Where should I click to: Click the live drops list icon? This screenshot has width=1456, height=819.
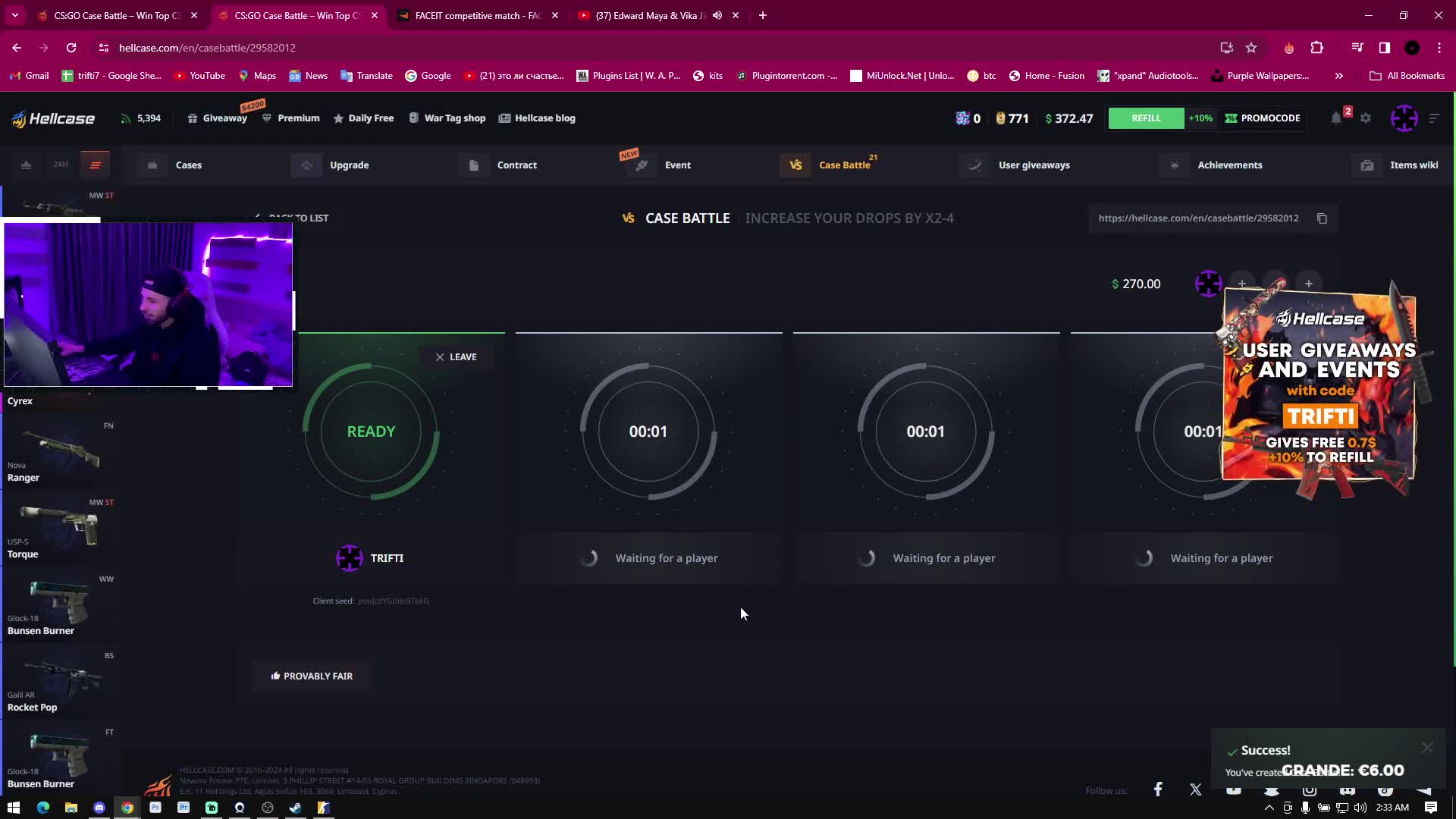click(x=95, y=165)
